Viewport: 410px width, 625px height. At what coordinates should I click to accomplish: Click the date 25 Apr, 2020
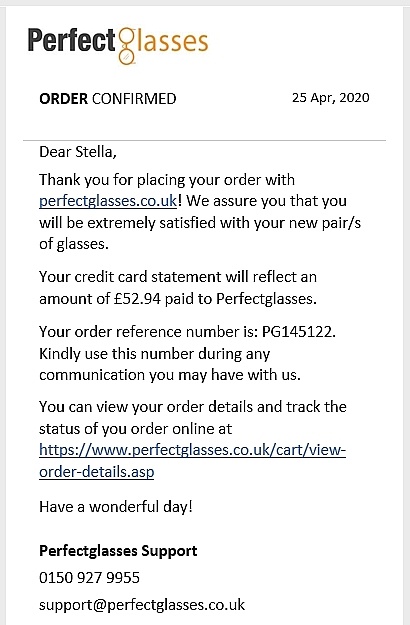(330, 98)
